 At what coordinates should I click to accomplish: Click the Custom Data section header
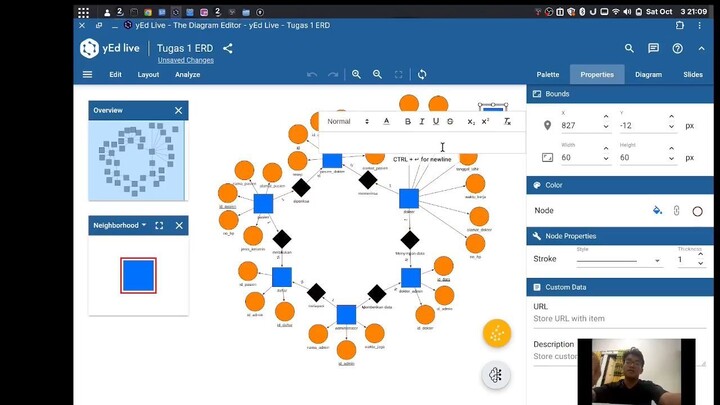pyautogui.click(x=620, y=287)
